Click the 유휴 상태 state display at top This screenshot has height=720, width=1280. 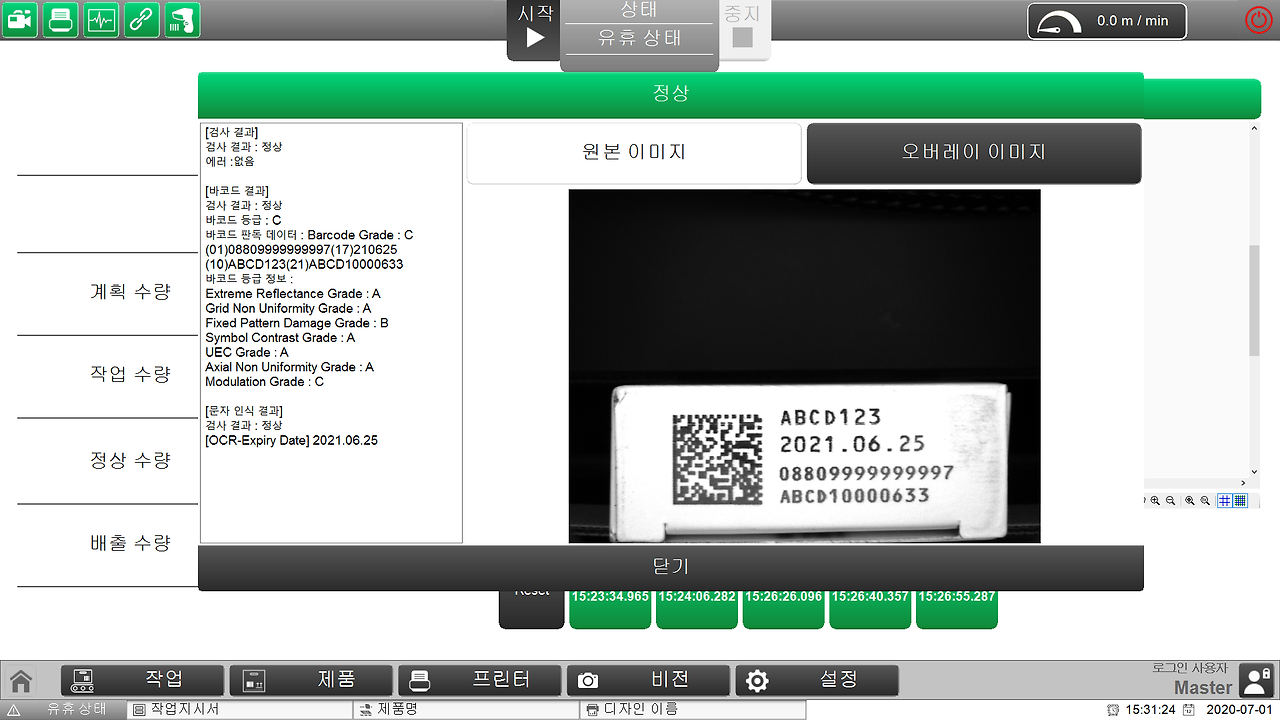[x=639, y=38]
